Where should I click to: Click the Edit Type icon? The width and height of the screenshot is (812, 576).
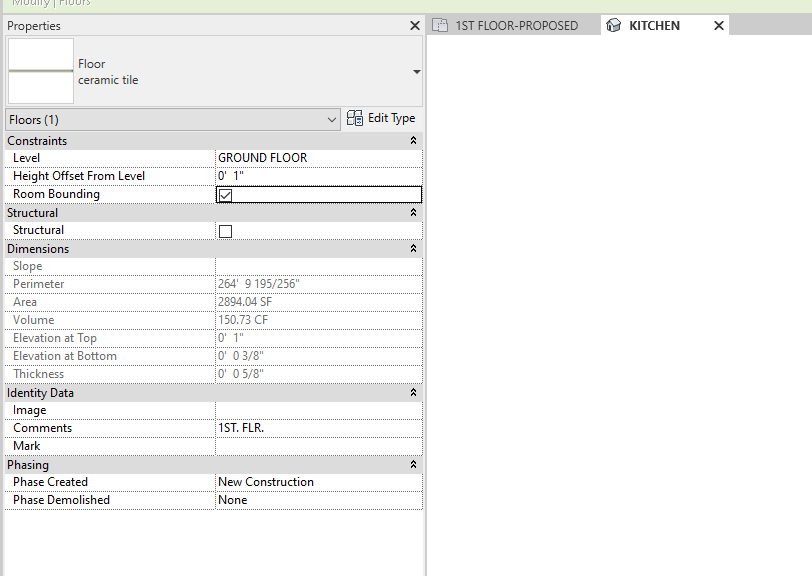point(355,118)
